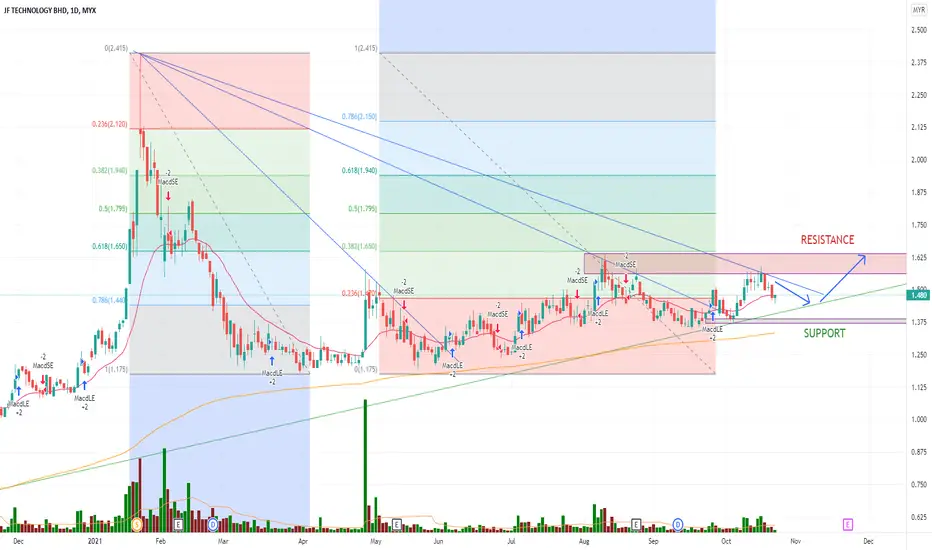
Task: Click the Aug label on time axis
Action: click(x=584, y=541)
